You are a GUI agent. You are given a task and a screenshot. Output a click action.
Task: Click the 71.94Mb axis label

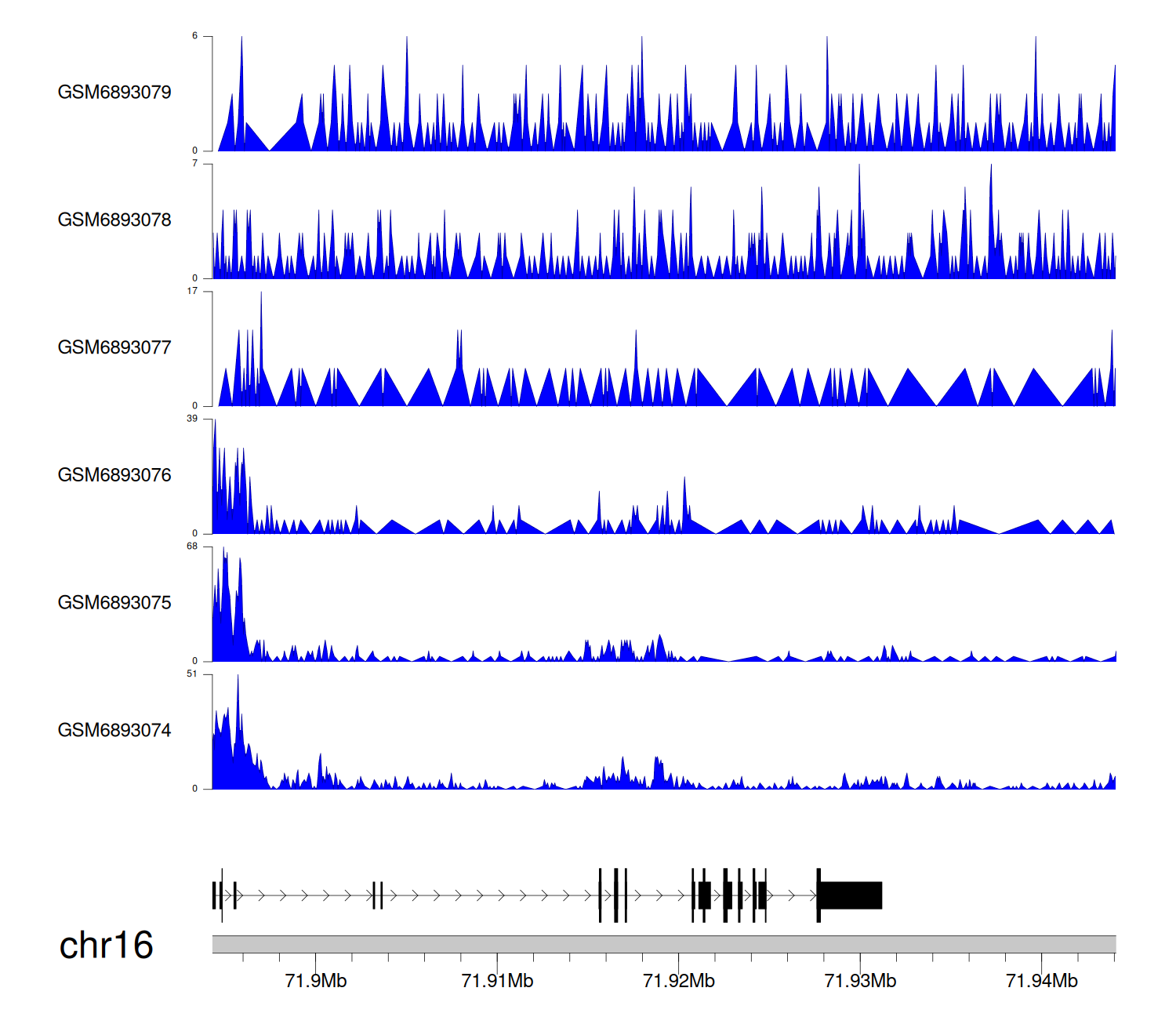click(x=1042, y=981)
